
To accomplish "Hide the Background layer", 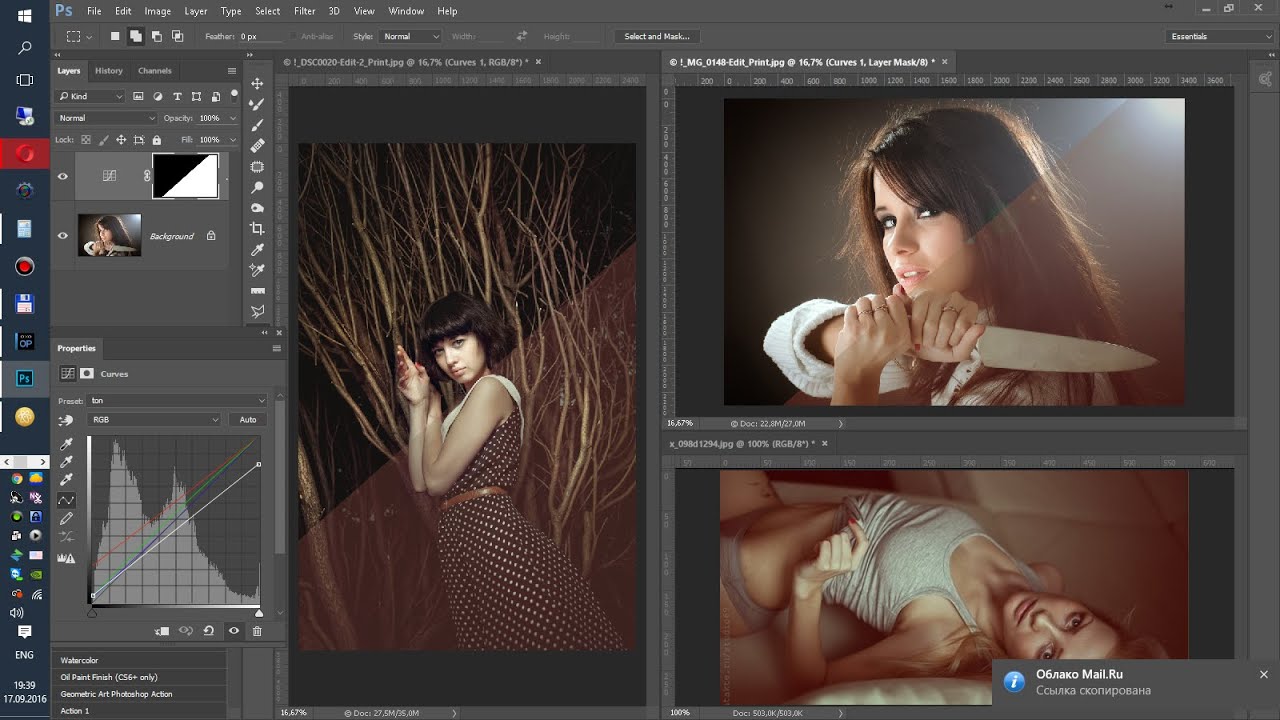I will click(63, 236).
